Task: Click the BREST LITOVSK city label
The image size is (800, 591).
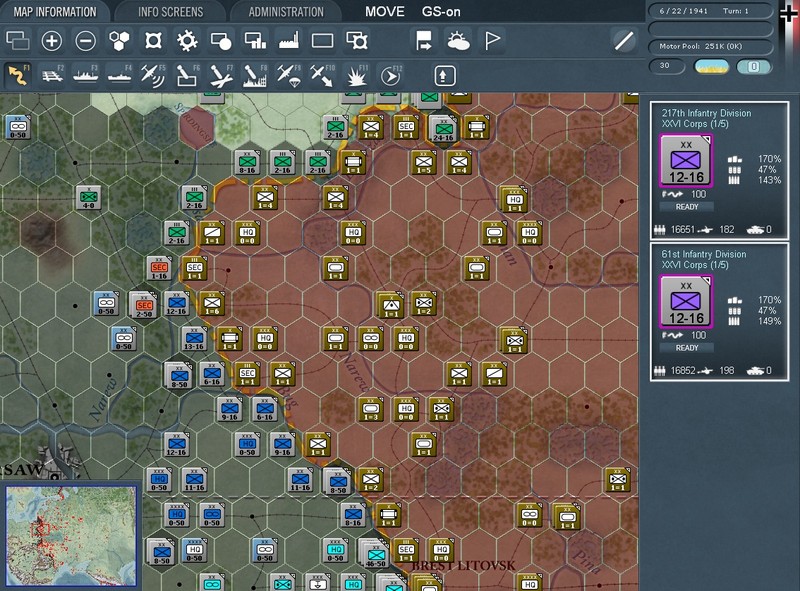Action: [463, 565]
